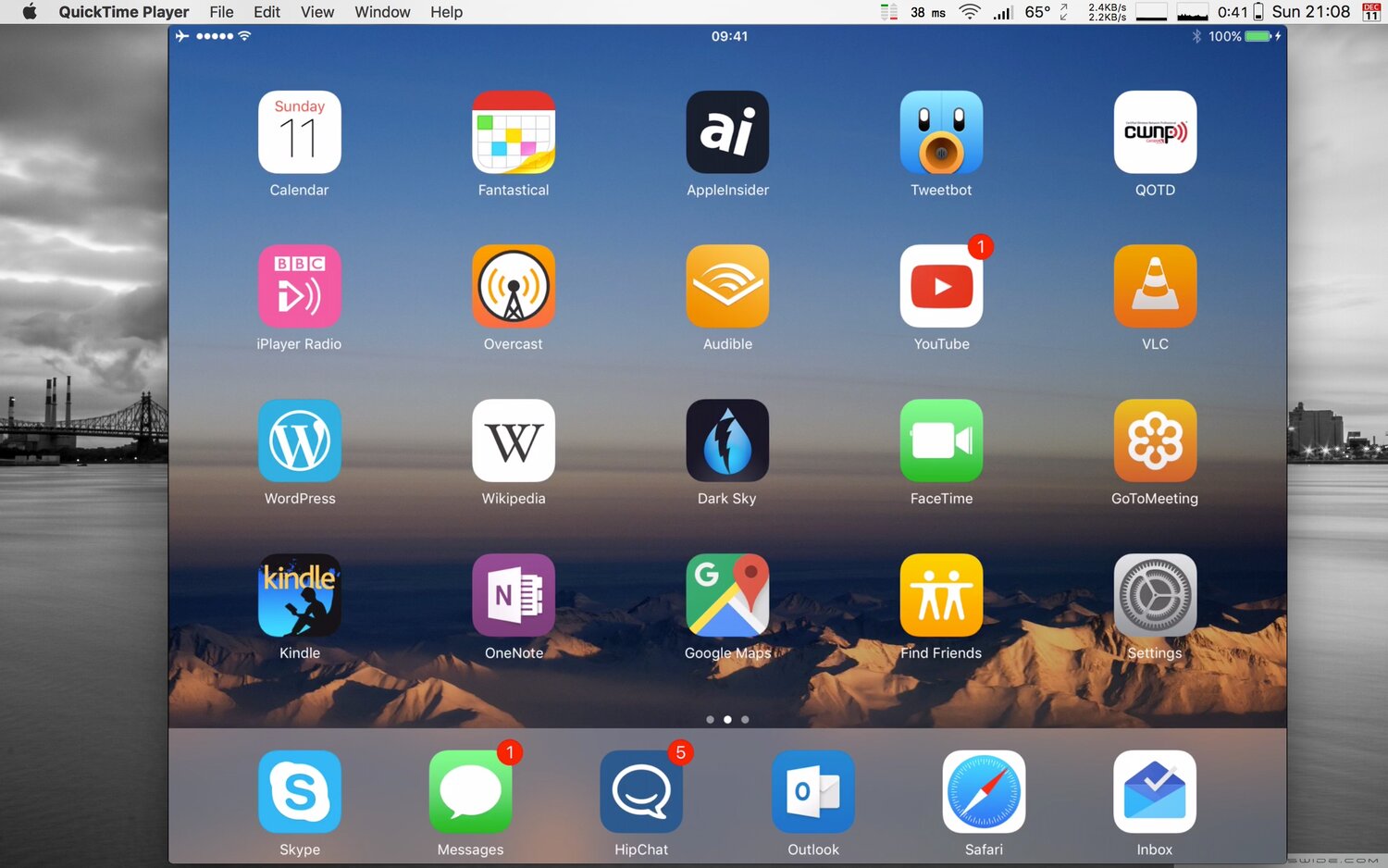The height and width of the screenshot is (868, 1388).
Task: Open the Edit menu
Action: tap(266, 12)
